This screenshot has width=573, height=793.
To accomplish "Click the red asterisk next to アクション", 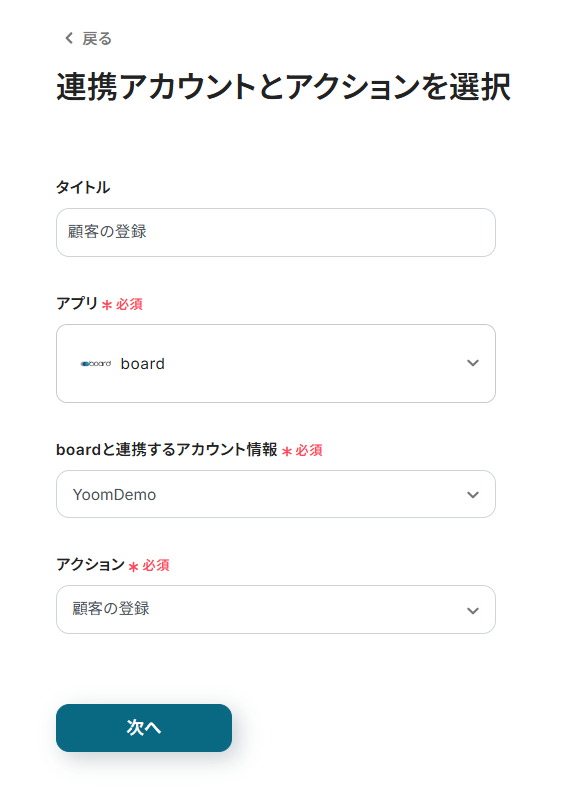I will [133, 566].
